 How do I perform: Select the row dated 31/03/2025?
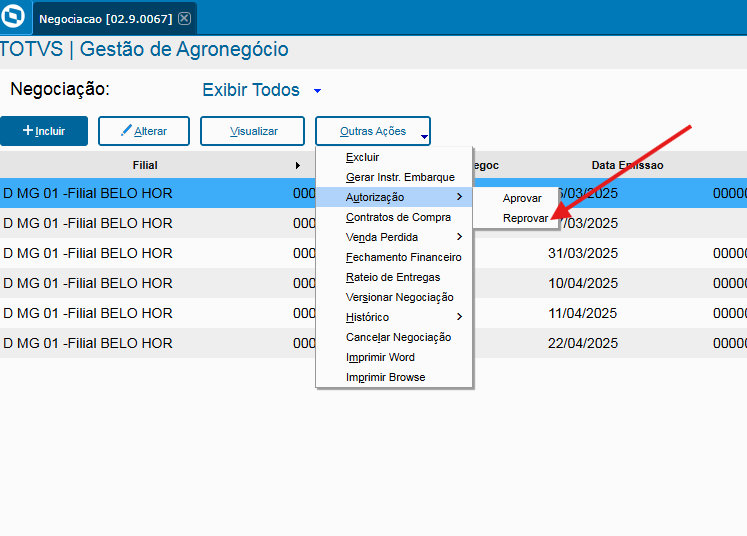point(374,253)
